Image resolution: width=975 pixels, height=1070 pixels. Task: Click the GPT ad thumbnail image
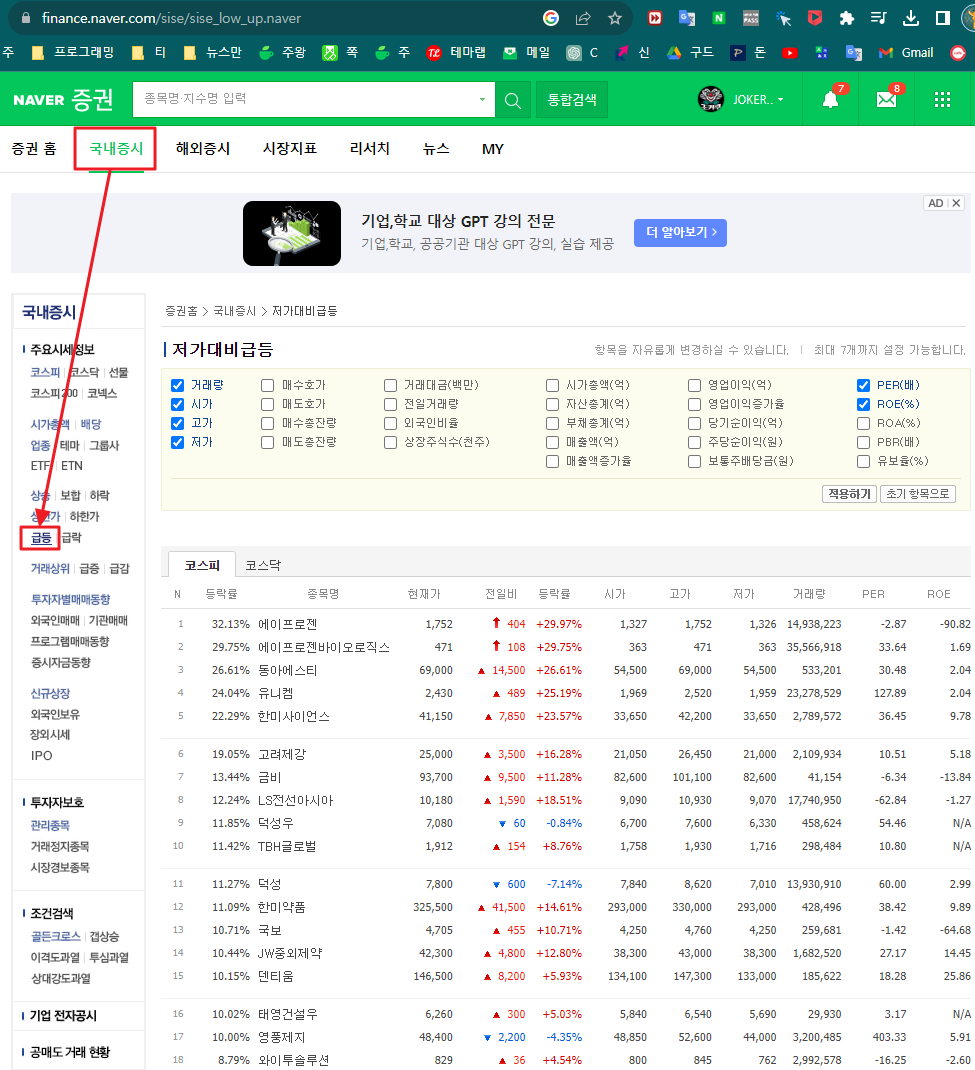292,233
